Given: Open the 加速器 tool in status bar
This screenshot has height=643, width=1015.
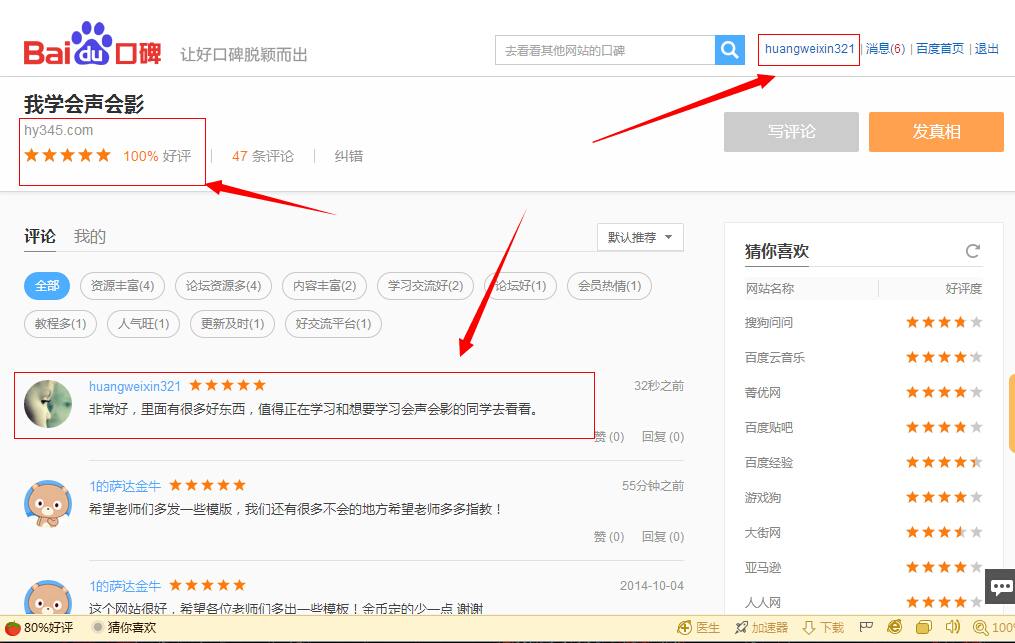Looking at the screenshot, I should [761, 627].
